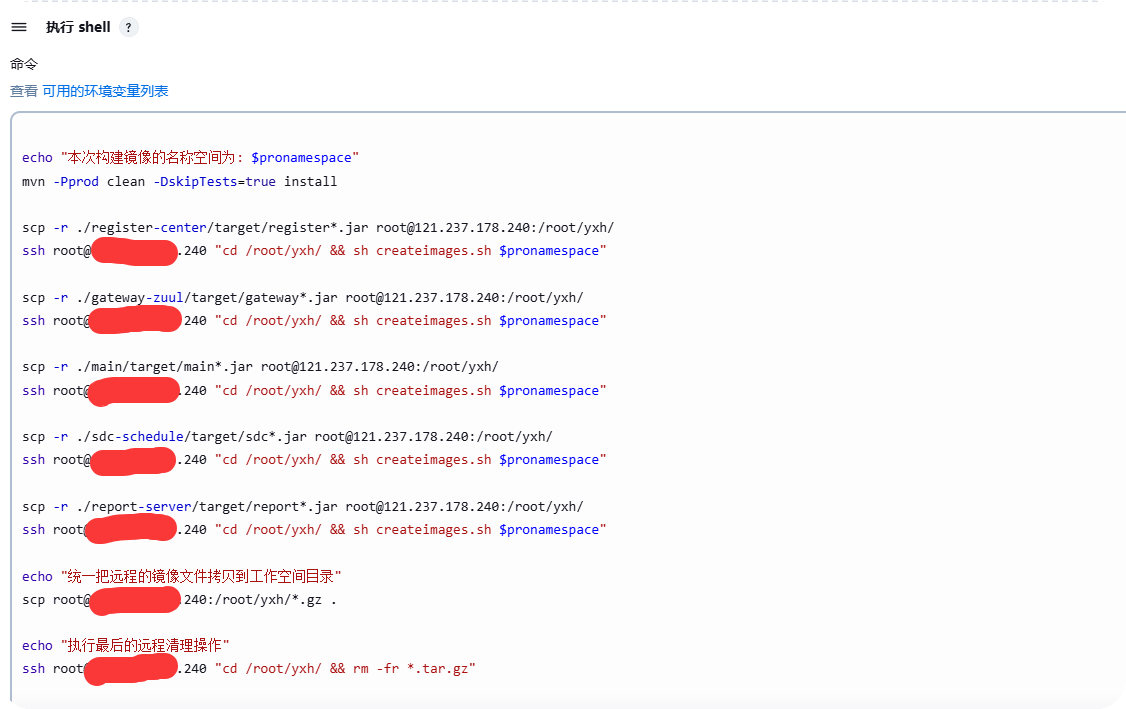
Task: Click the scp sdc-schedule jar line
Action: 287,437
